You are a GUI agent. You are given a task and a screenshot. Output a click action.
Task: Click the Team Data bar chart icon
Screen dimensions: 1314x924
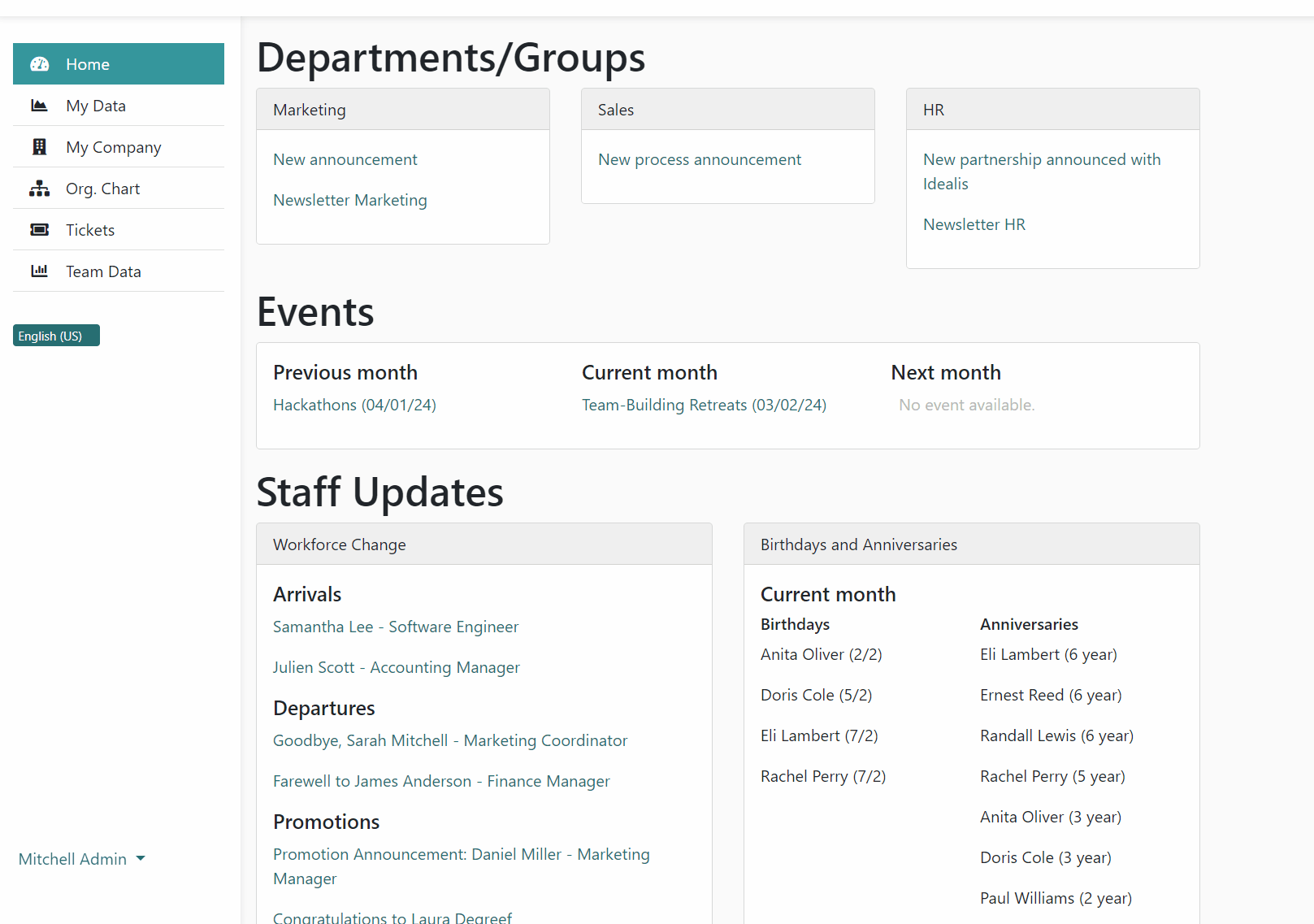tap(39, 271)
